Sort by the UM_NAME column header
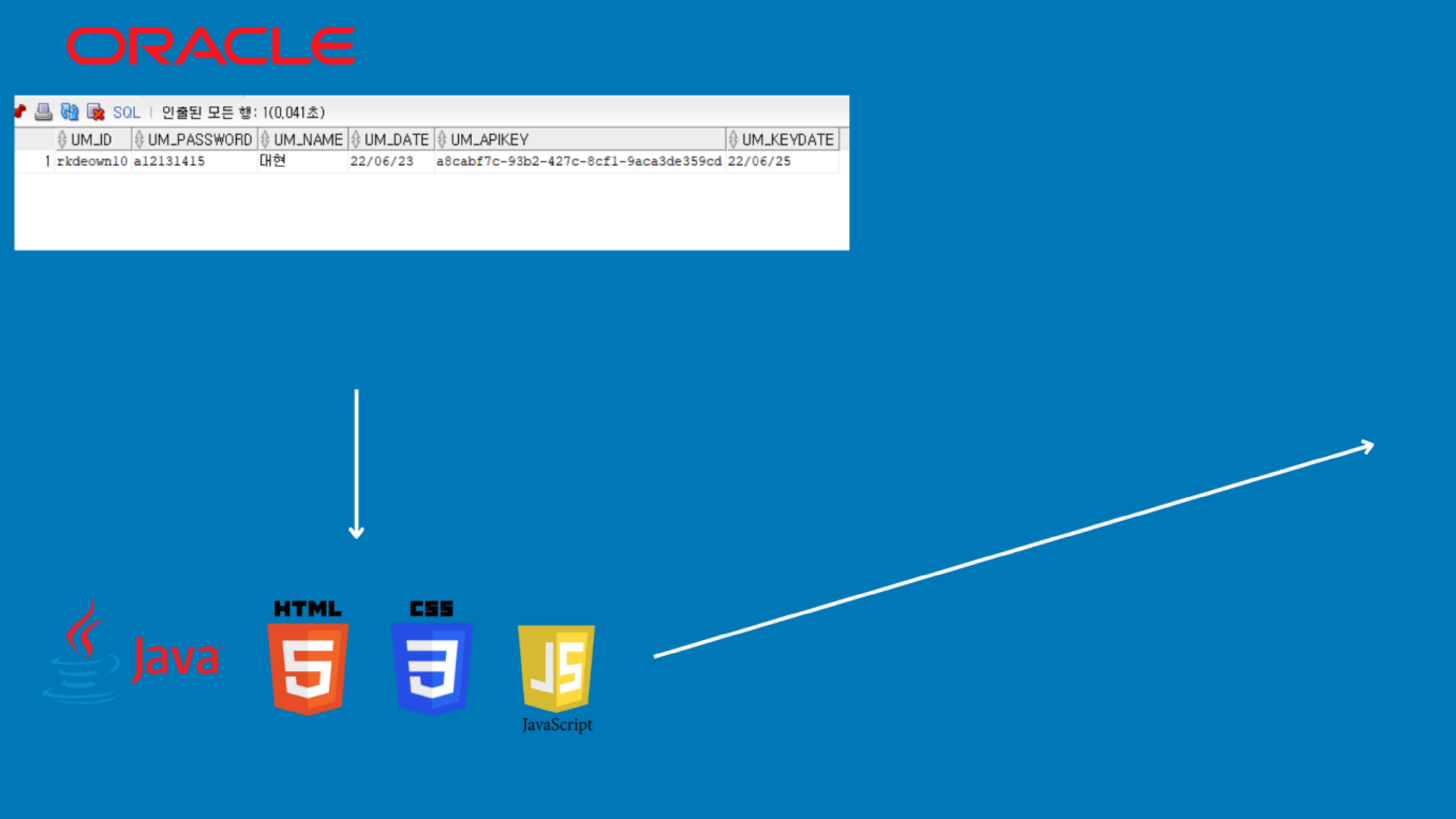The height and width of the screenshot is (819, 1456). pyautogui.click(x=308, y=140)
